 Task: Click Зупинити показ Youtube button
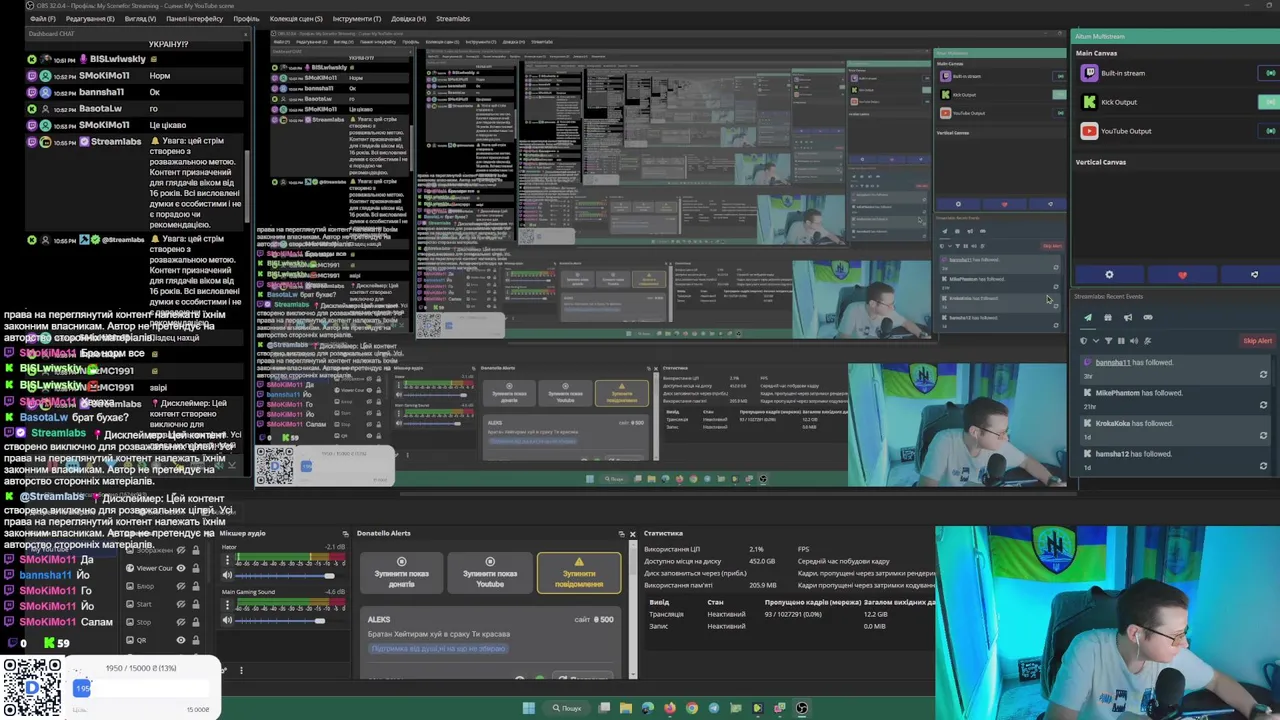(x=489, y=572)
